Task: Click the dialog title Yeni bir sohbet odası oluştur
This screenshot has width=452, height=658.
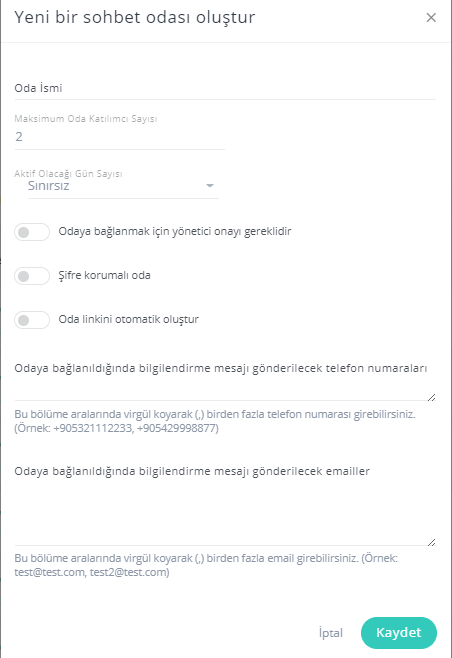Action: [135, 17]
